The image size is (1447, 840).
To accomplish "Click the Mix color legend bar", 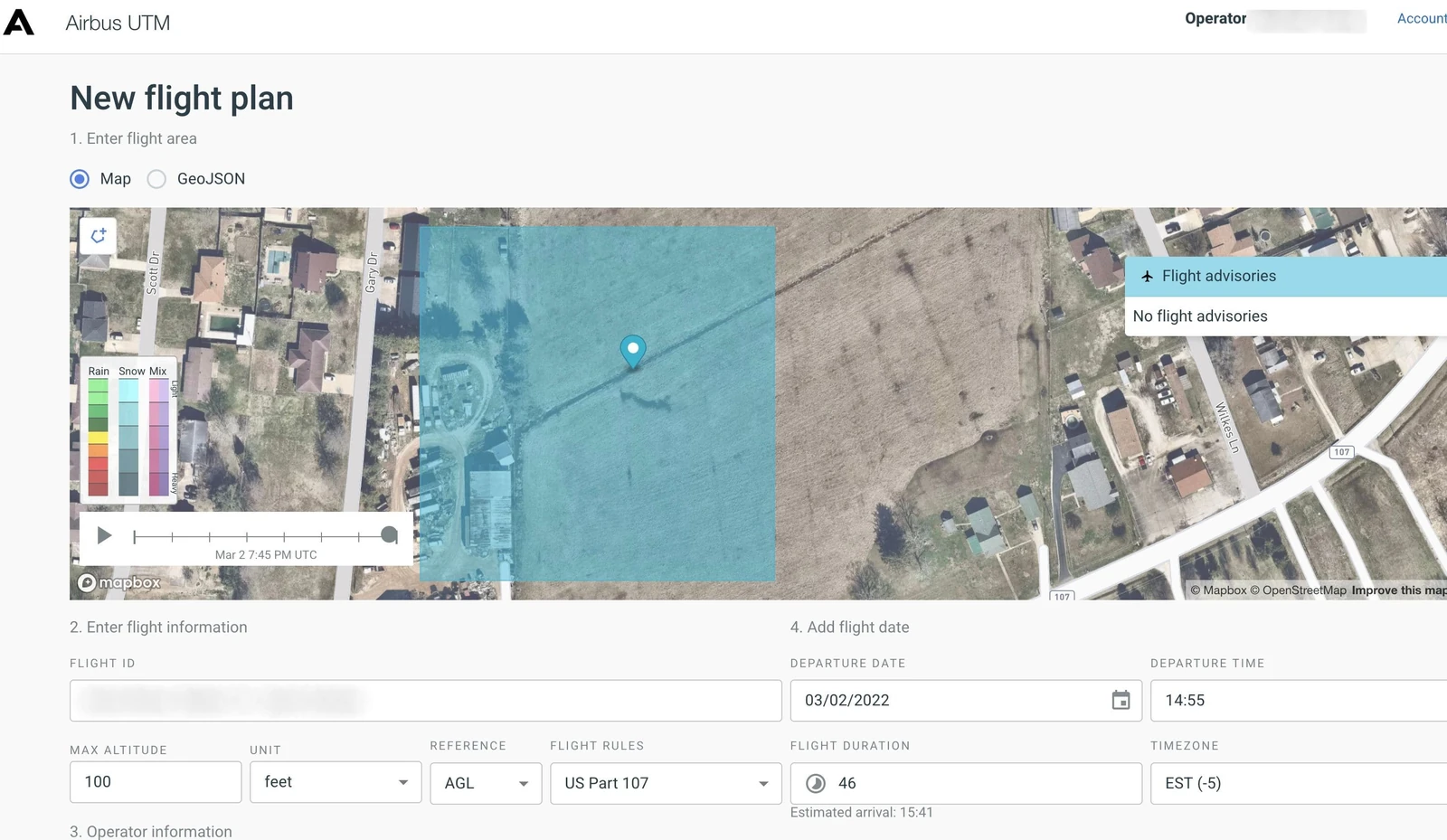I will click(158, 437).
